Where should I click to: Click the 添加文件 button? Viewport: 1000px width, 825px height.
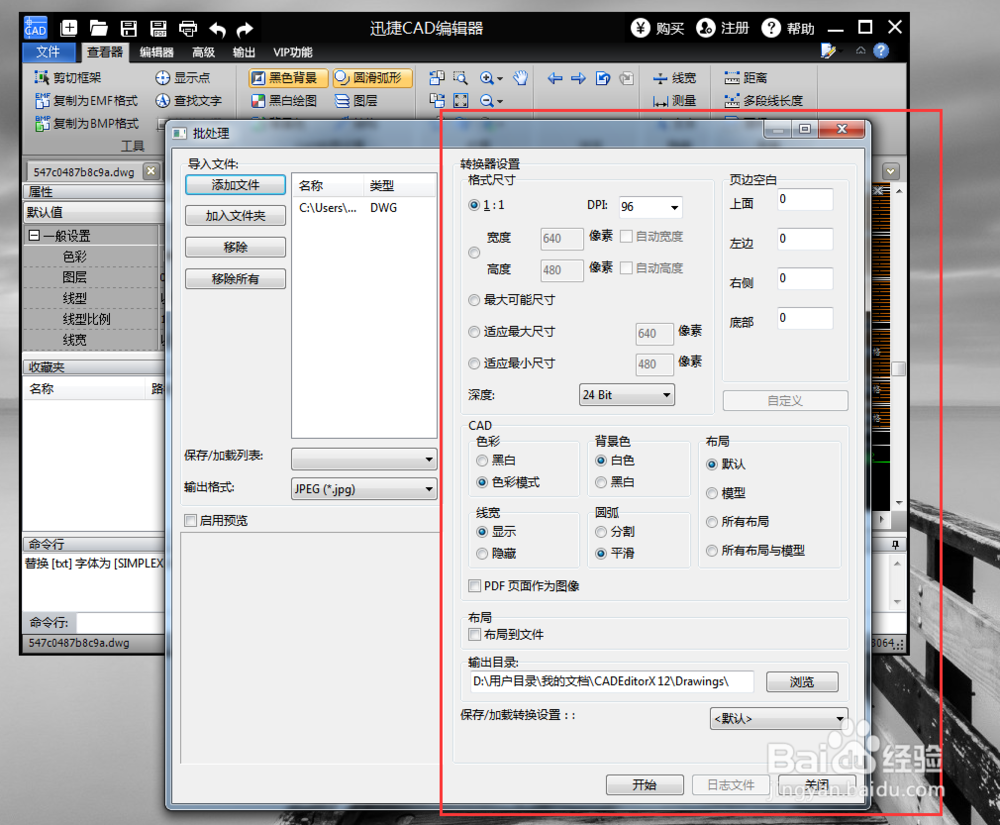tap(235, 185)
